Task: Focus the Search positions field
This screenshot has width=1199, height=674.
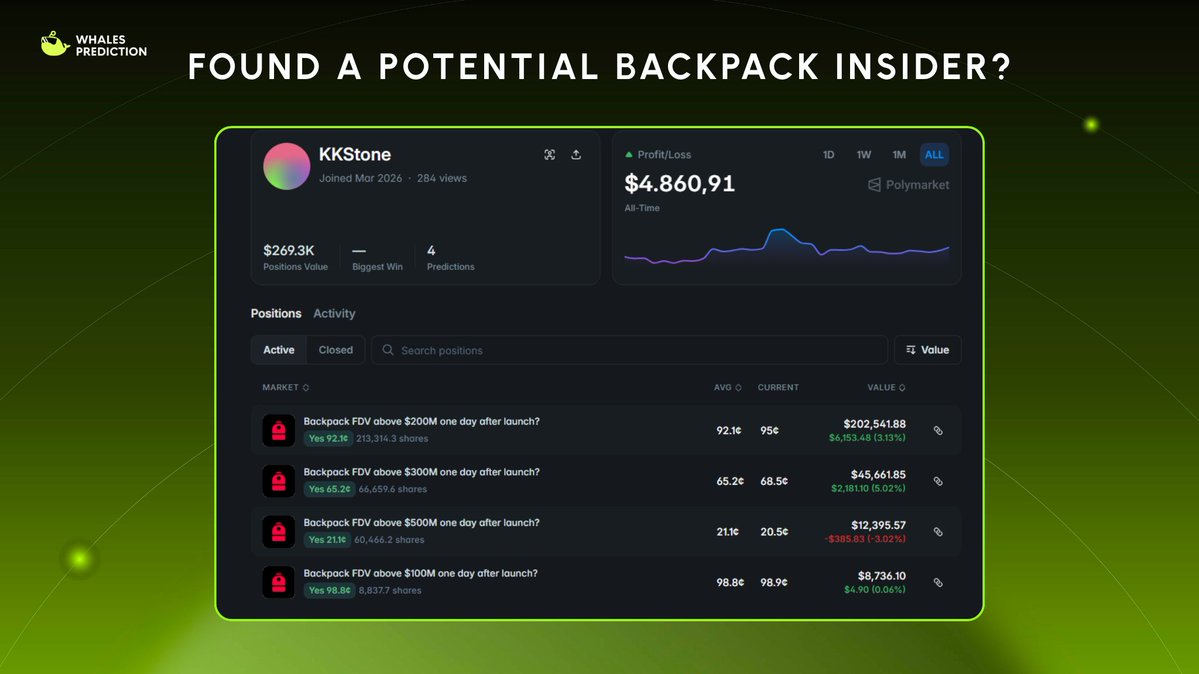Action: (629, 350)
